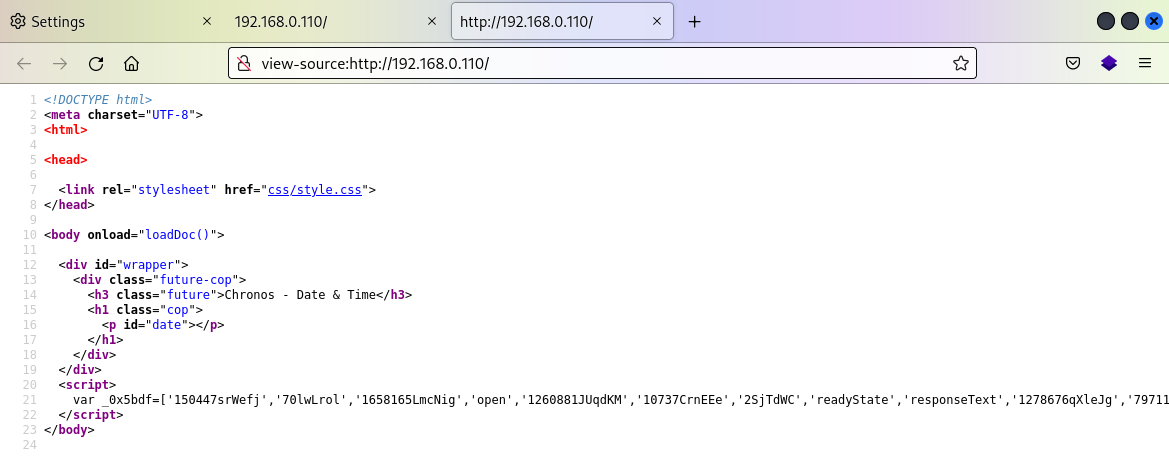Click the "wrapper" id value
The height and width of the screenshot is (462, 1169).
pos(148,265)
